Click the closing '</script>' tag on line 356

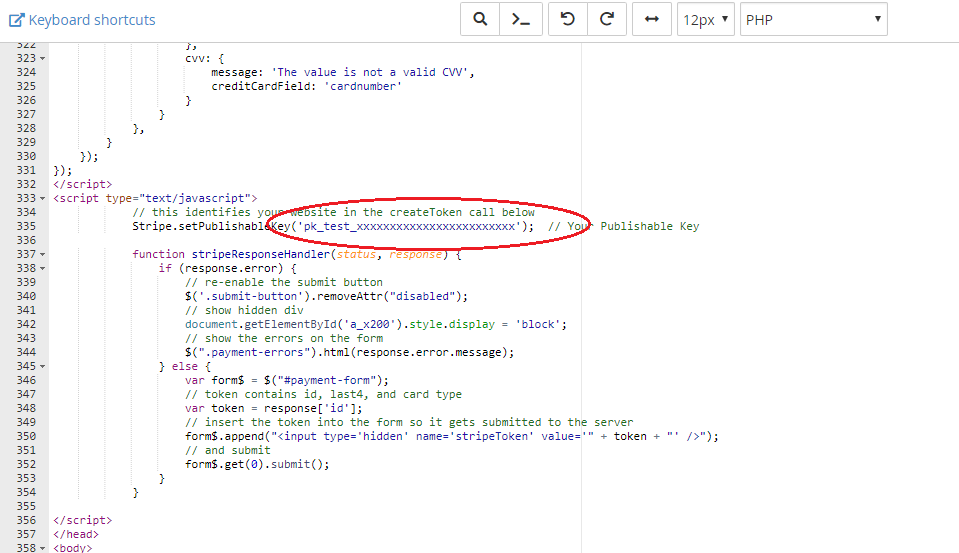coord(83,520)
